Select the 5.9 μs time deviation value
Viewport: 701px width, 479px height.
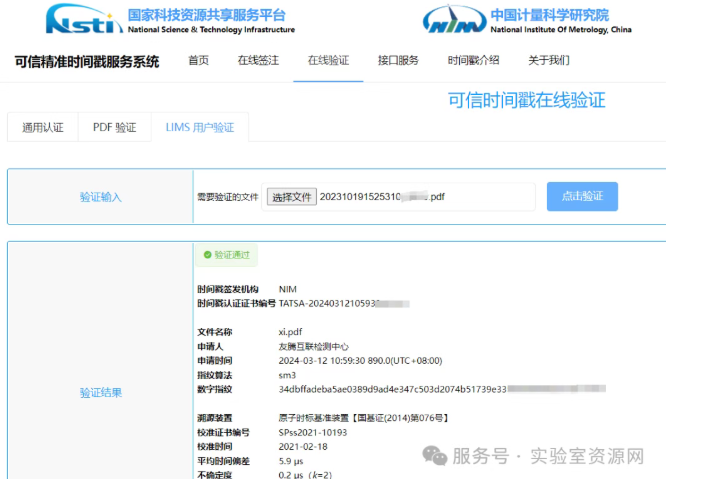click(x=291, y=461)
